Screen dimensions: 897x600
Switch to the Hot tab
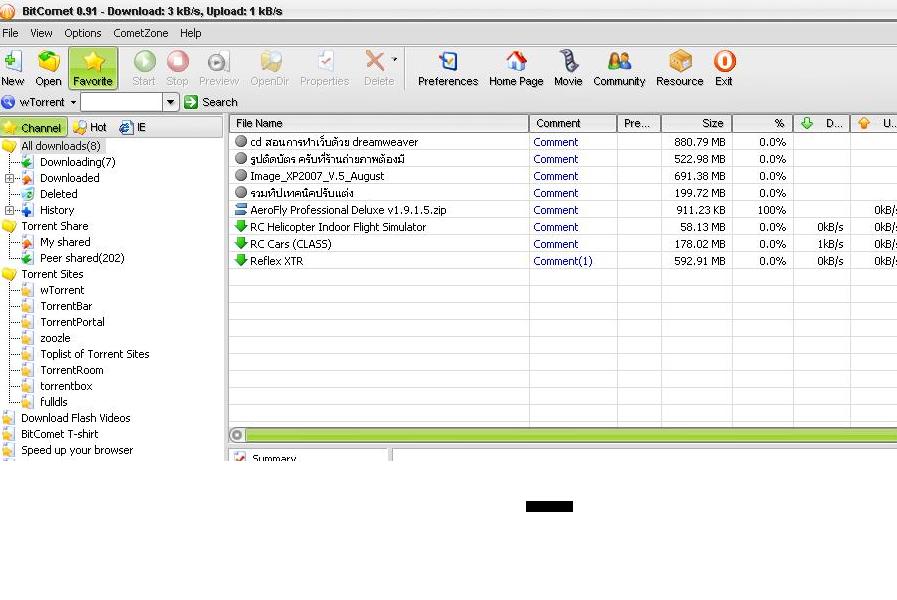(x=90, y=127)
